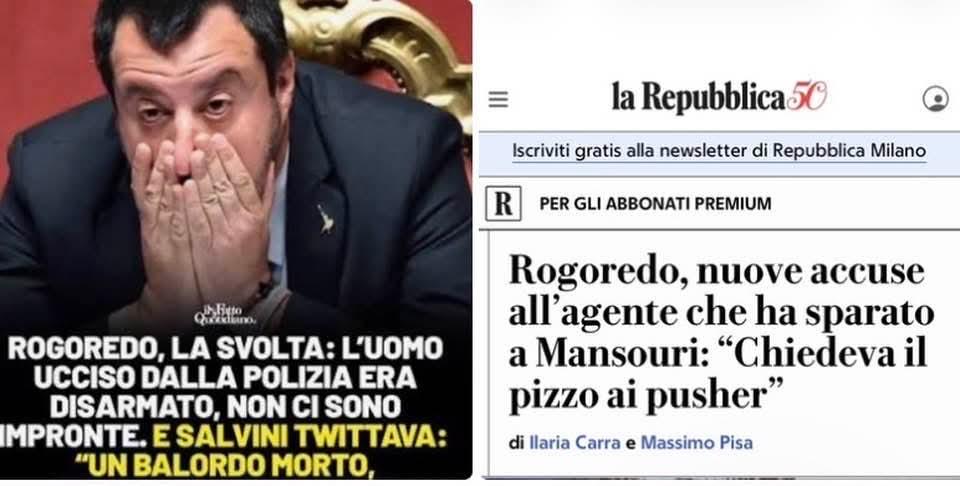Follow the Repubblica Milano newsletter signup link
The width and height of the screenshot is (960, 486).
(x=719, y=151)
